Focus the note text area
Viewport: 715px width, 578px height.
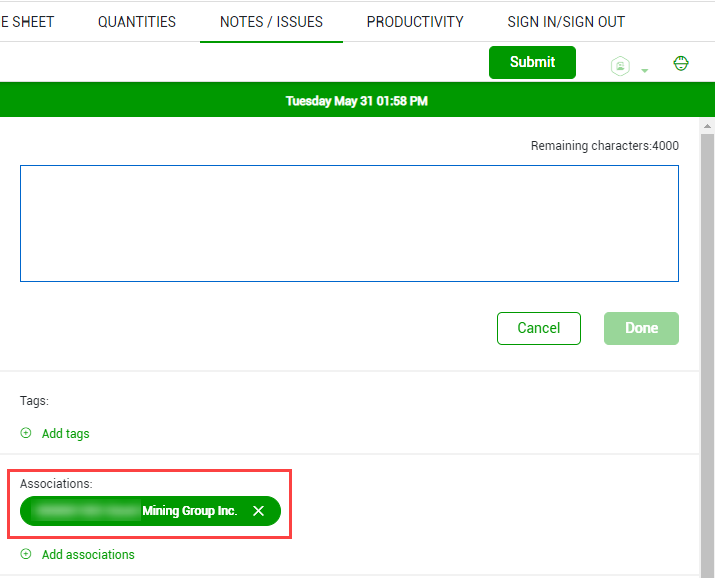(x=349, y=223)
